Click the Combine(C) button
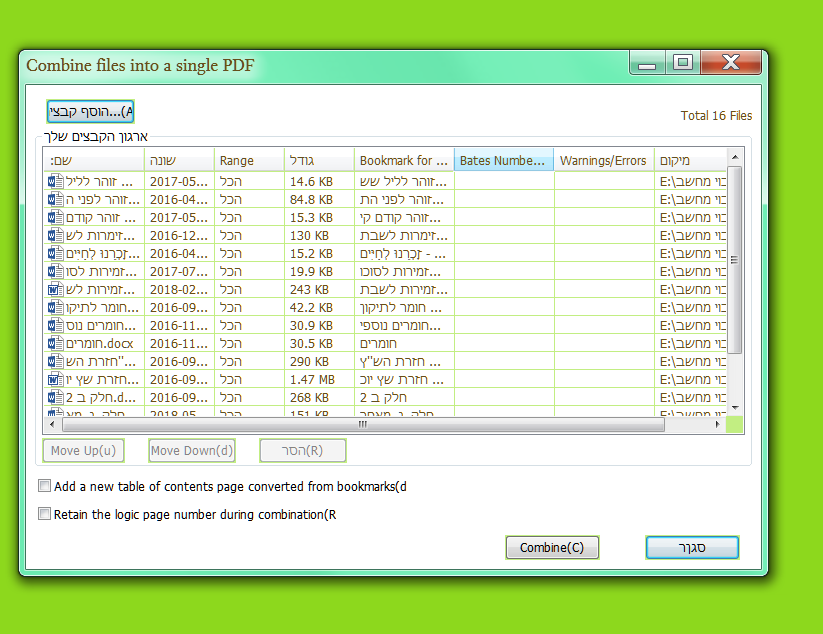This screenshot has height=634, width=823. point(552,547)
